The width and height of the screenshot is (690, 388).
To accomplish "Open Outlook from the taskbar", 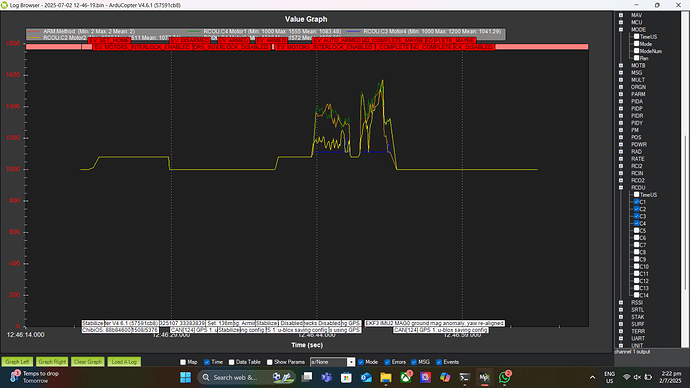I will pos(366,377).
